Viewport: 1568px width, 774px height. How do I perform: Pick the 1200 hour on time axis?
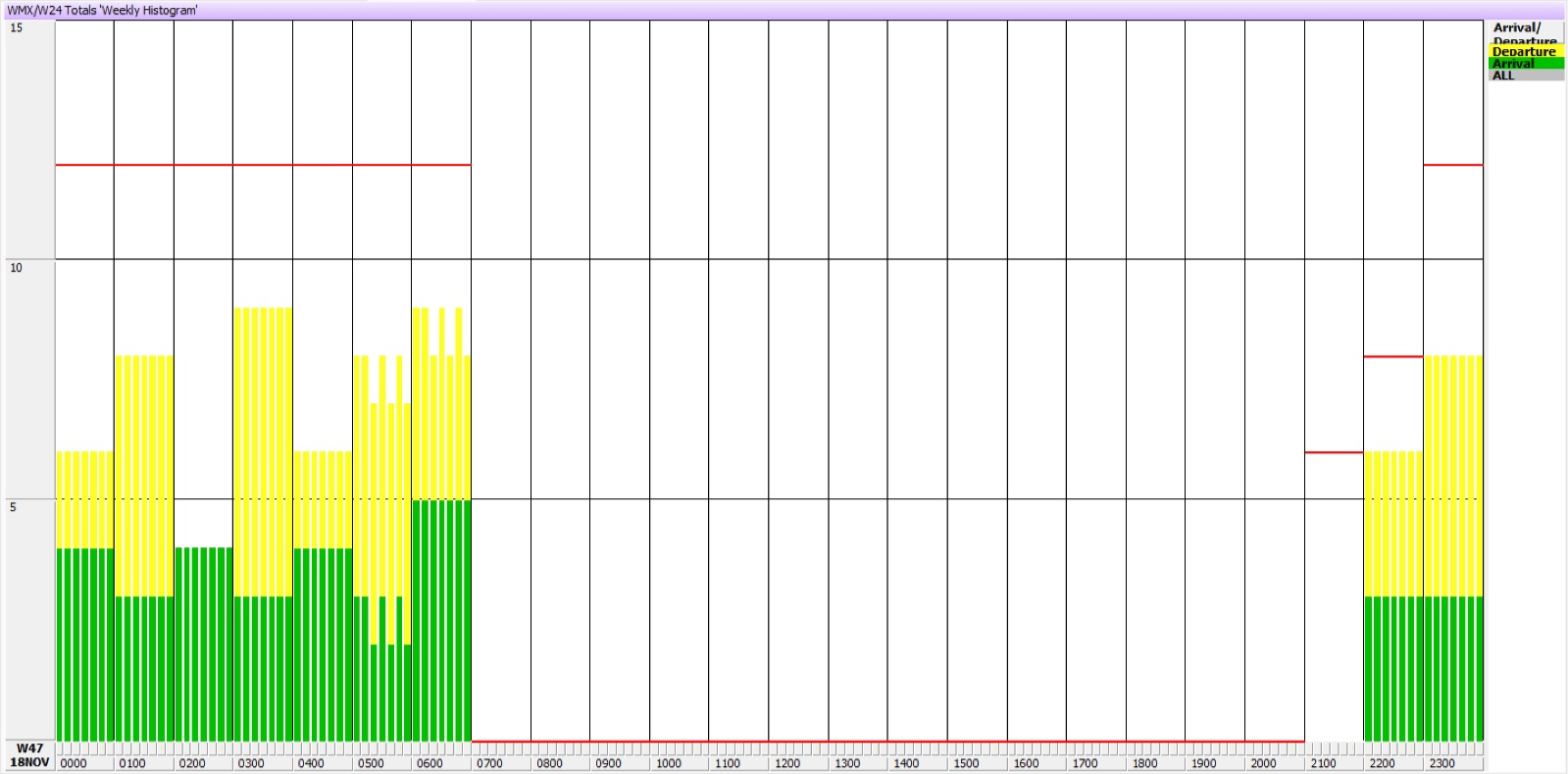787,763
